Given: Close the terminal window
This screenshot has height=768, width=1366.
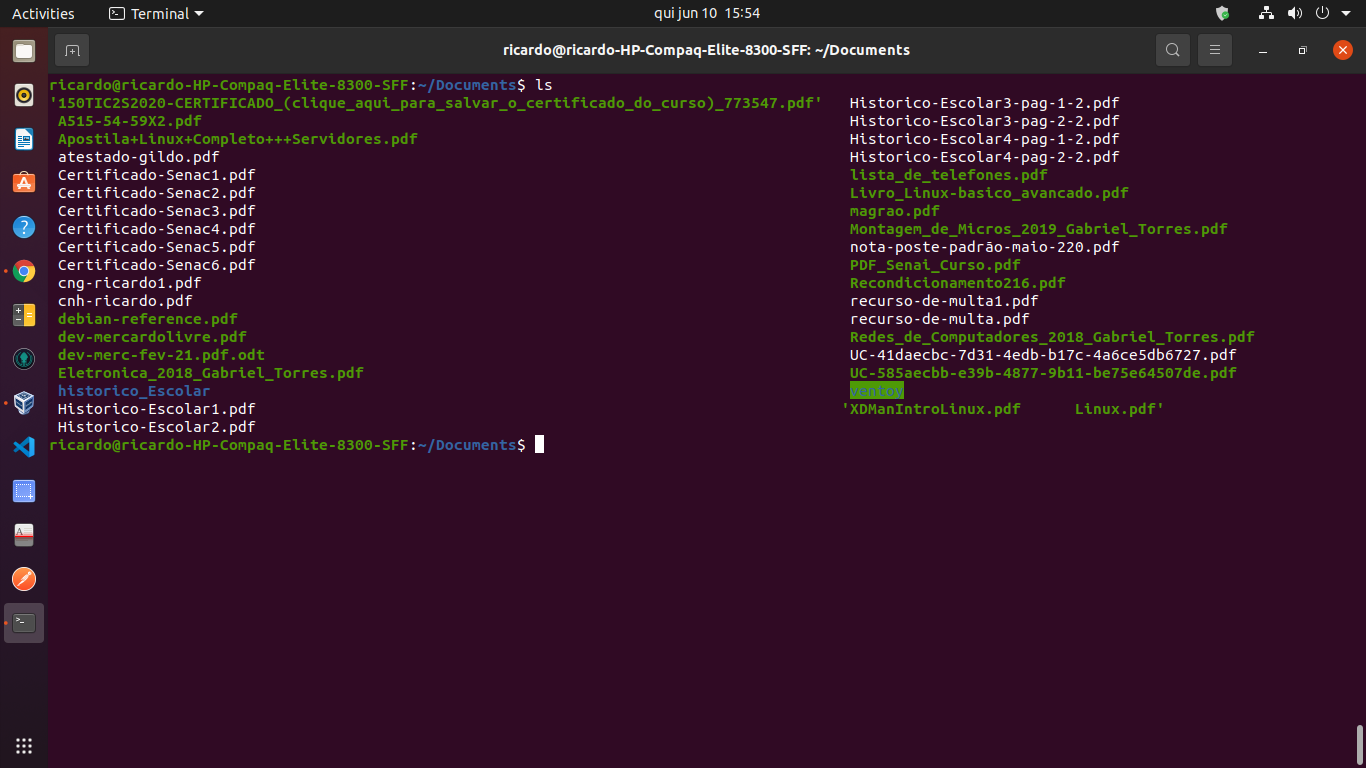Looking at the screenshot, I should click(1343, 50).
